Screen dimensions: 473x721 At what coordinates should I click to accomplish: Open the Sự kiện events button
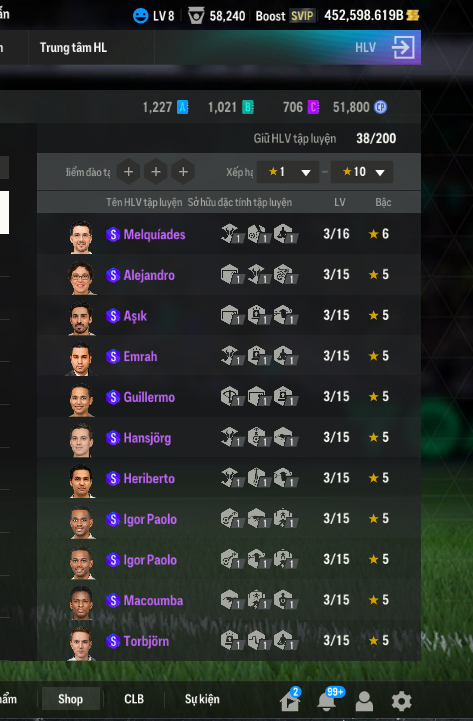(202, 699)
